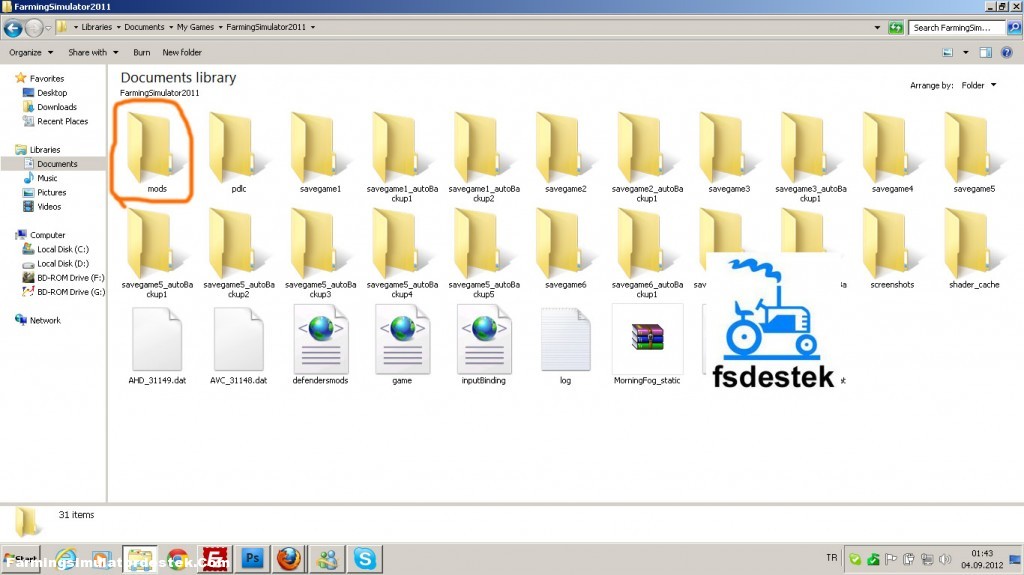This screenshot has width=1024, height=575.
Task: Select Local Disk (C:) in sidebar
Action: point(62,249)
